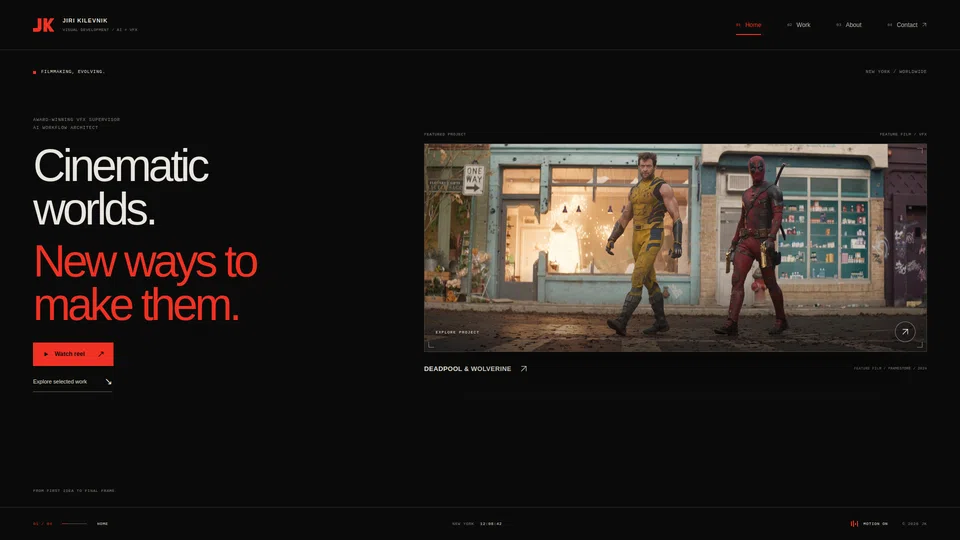
Task: Open the Work nav item
Action: [x=798, y=25]
